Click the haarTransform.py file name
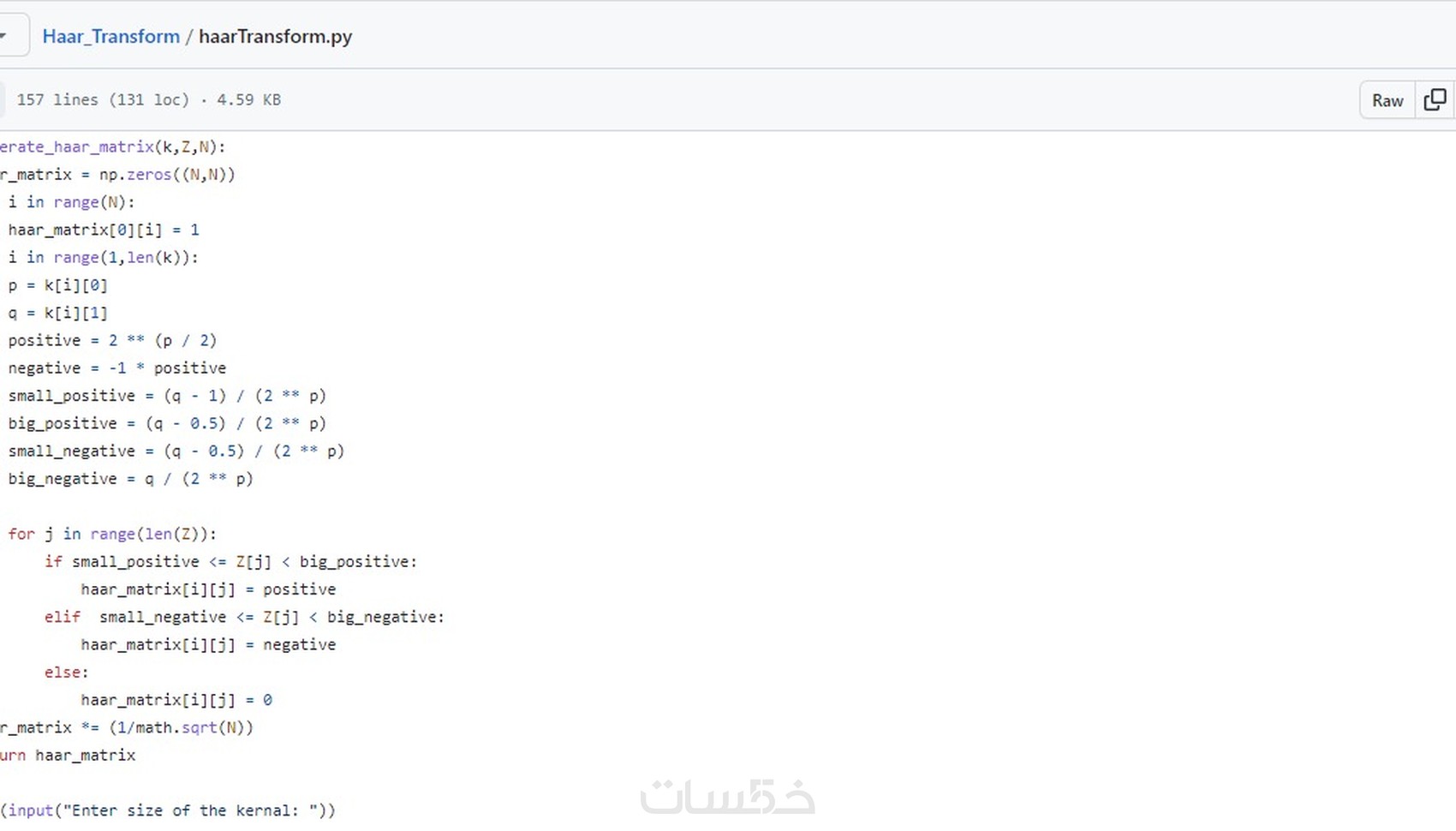 (x=275, y=36)
